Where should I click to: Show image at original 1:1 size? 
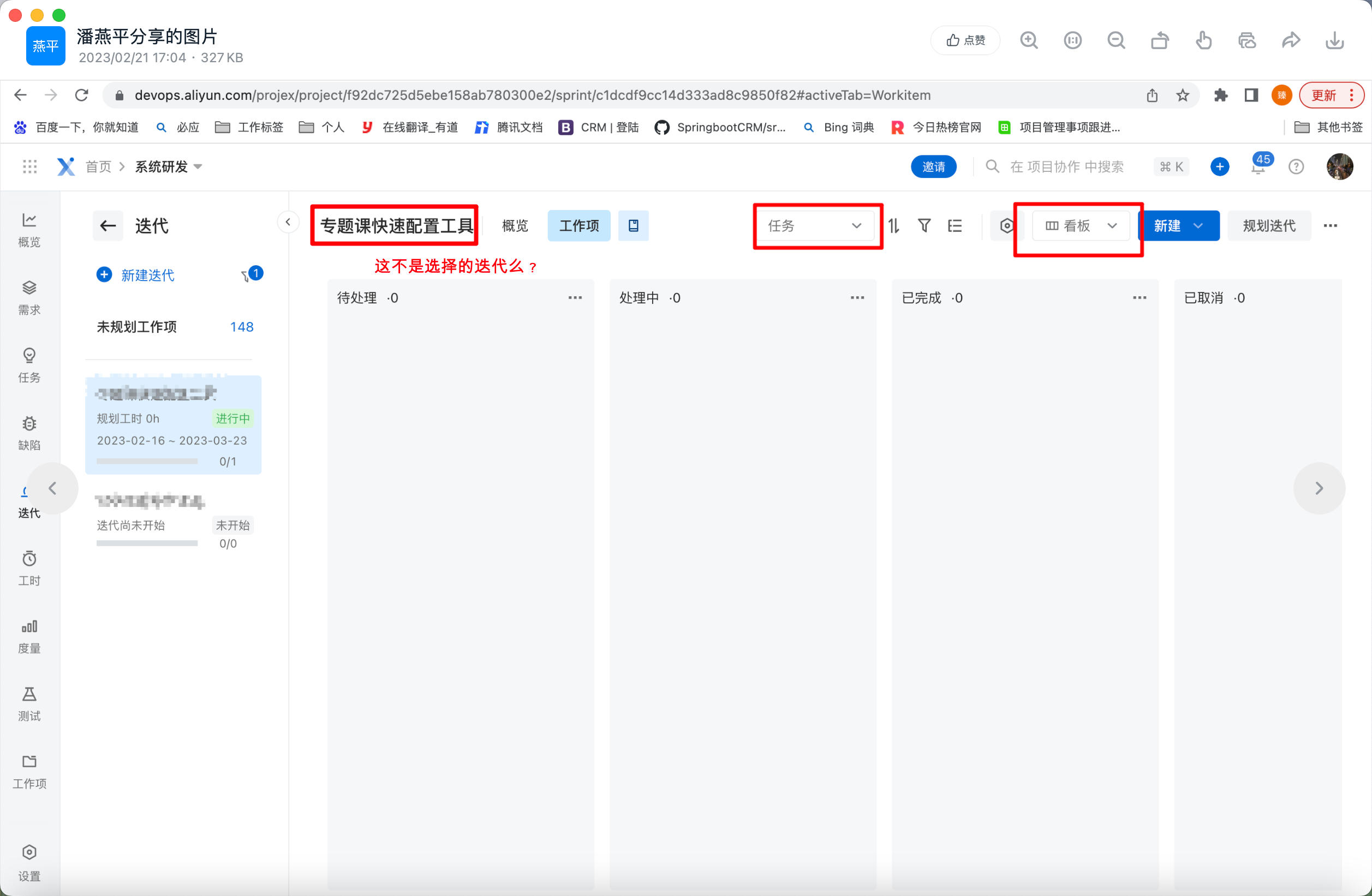coord(1072,40)
